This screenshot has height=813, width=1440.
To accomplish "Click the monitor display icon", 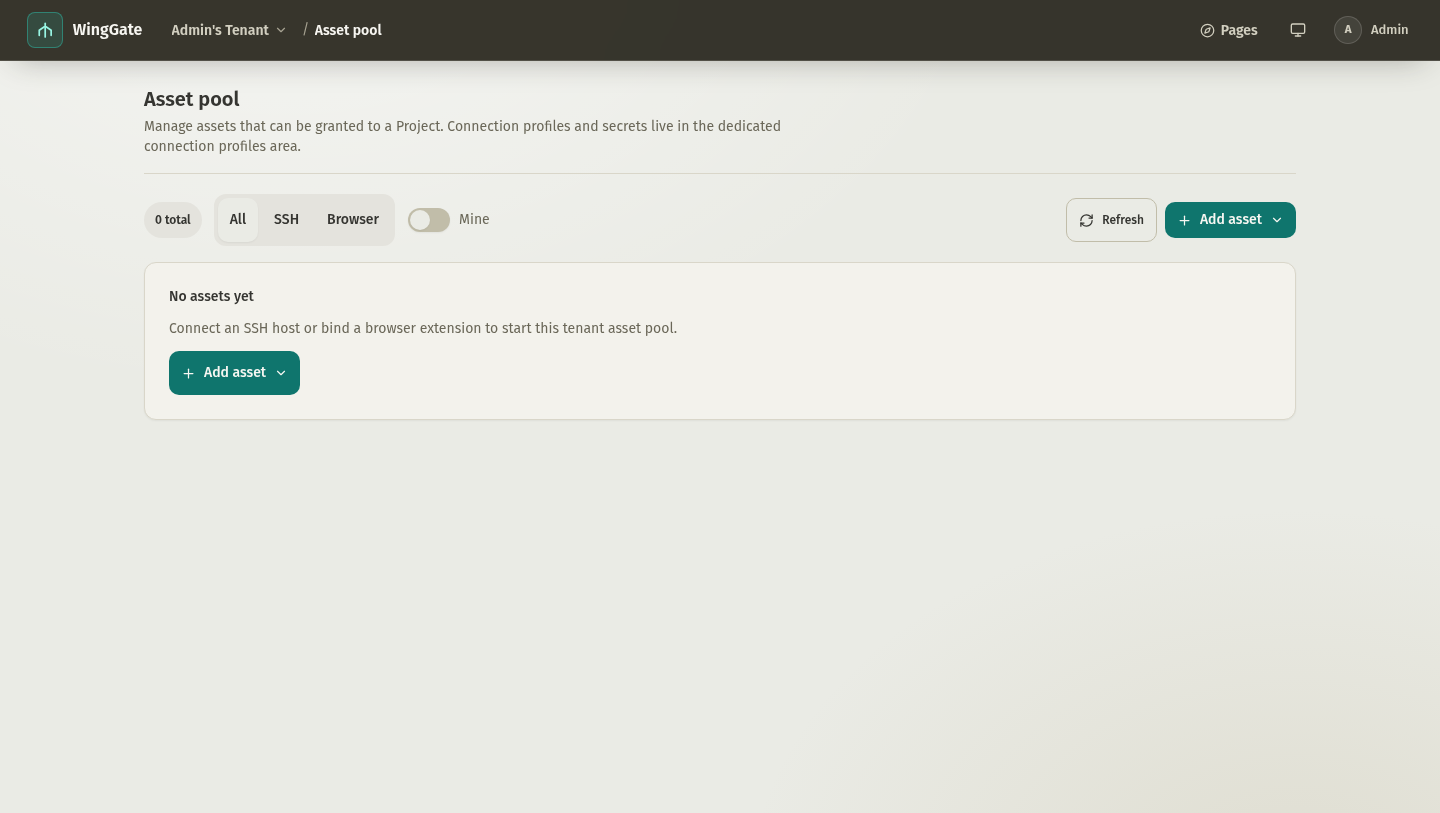I will tap(1298, 30).
